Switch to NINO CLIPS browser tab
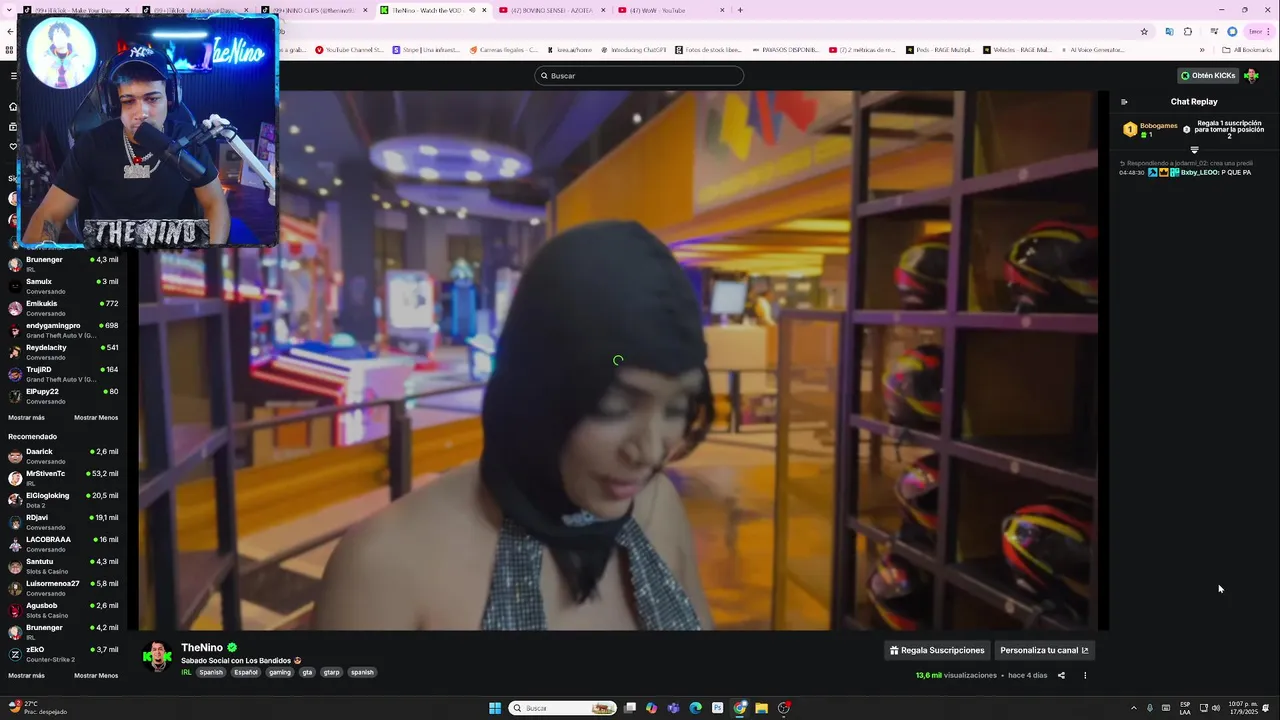Image resolution: width=1280 pixels, height=720 pixels. [313, 10]
